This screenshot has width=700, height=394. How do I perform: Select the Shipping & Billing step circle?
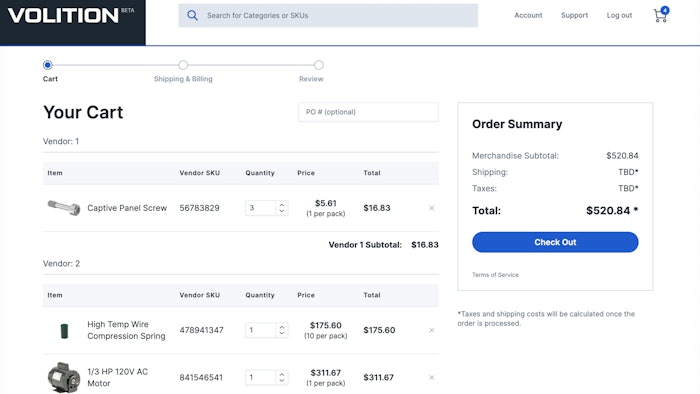(x=183, y=65)
